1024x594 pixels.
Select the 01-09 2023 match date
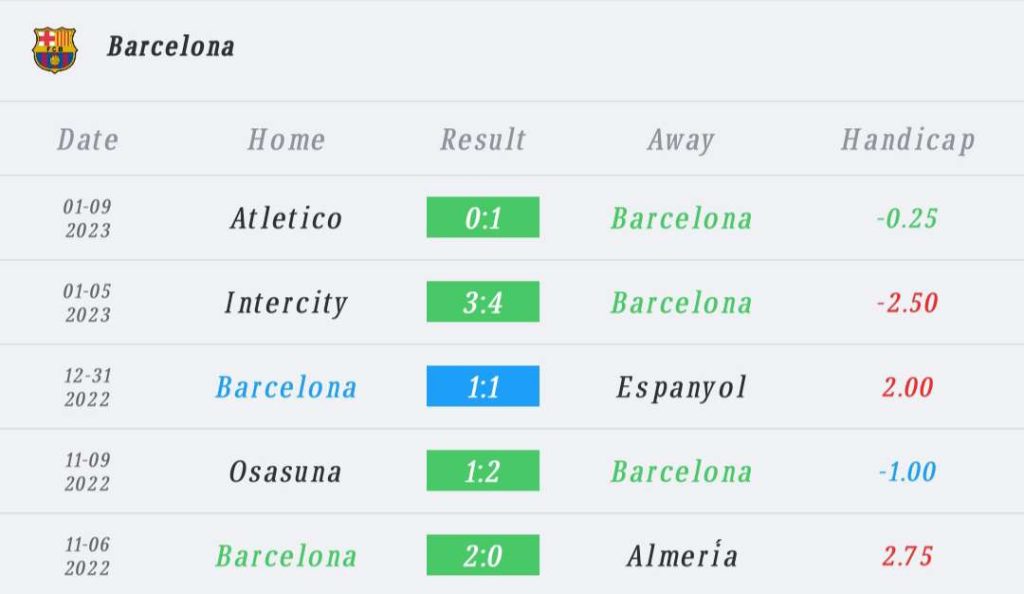[x=88, y=218]
